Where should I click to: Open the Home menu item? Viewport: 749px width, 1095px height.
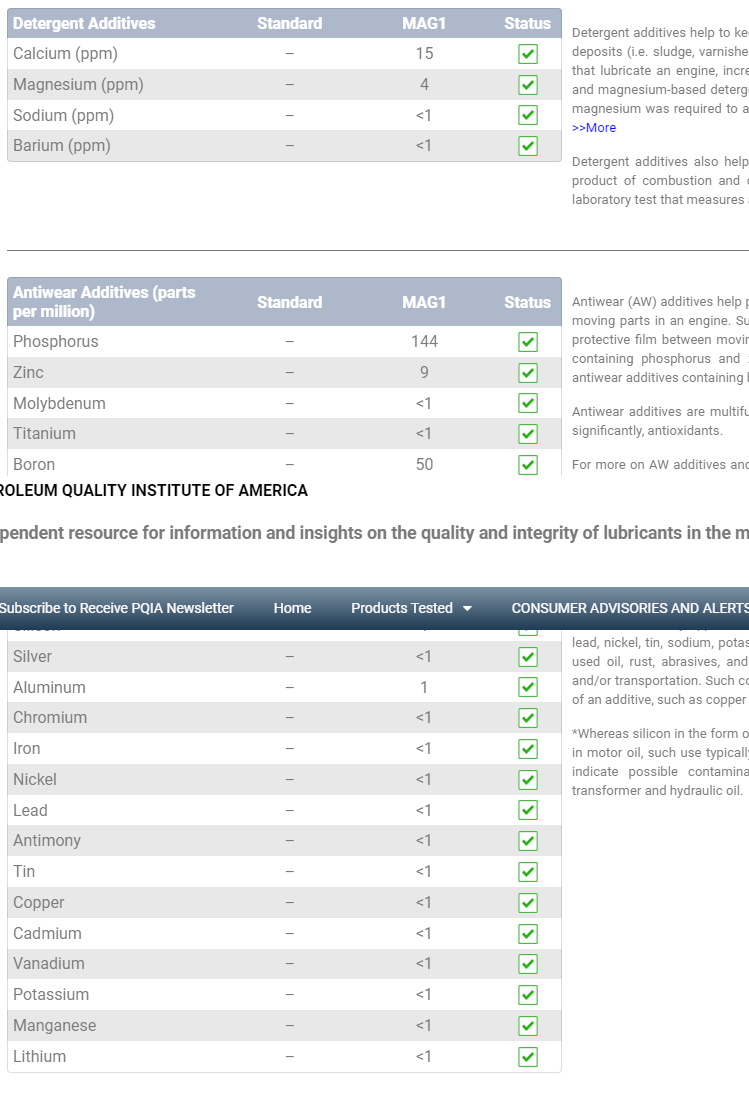[292, 608]
